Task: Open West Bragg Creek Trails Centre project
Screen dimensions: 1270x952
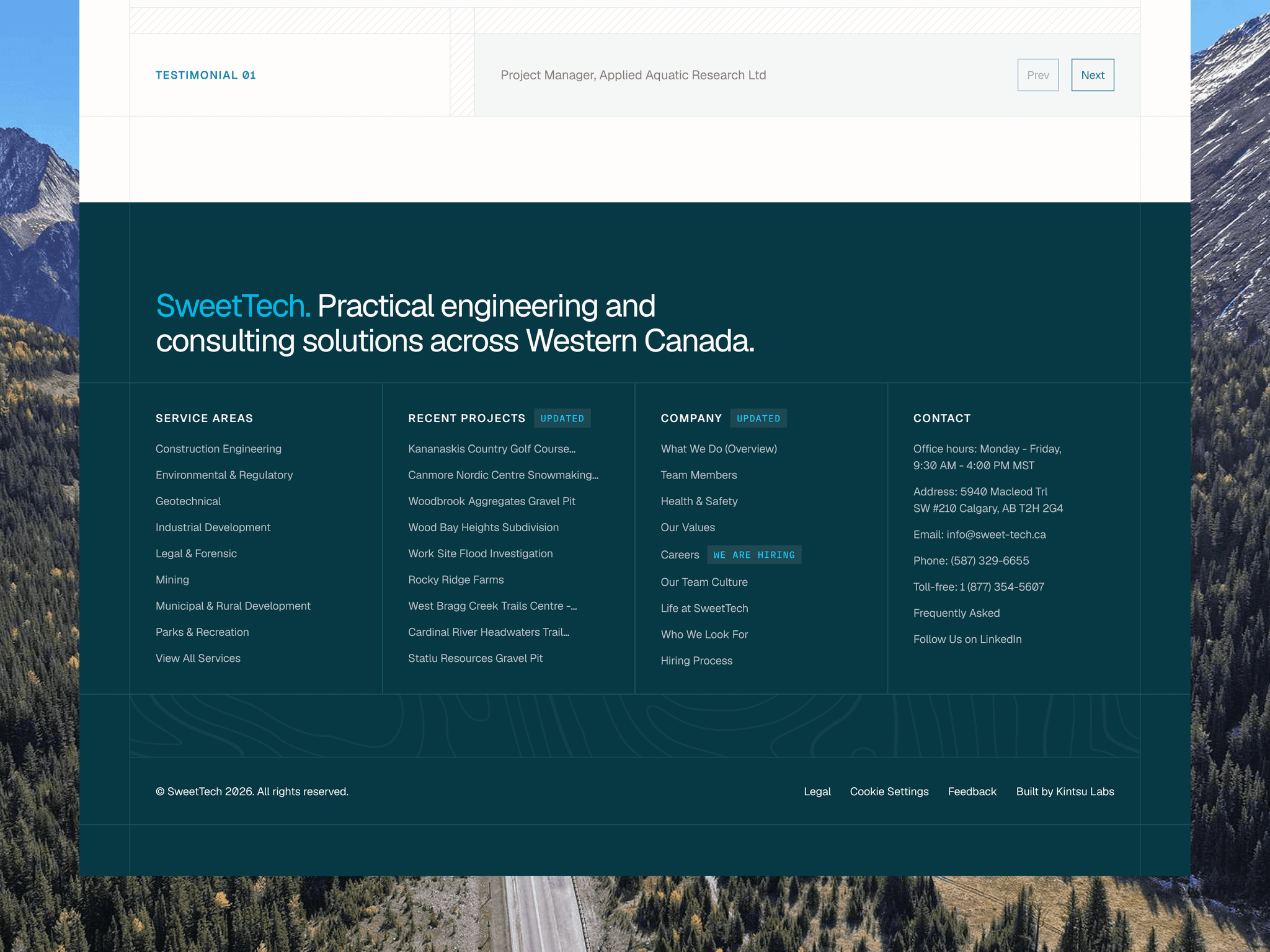Action: 492,606
